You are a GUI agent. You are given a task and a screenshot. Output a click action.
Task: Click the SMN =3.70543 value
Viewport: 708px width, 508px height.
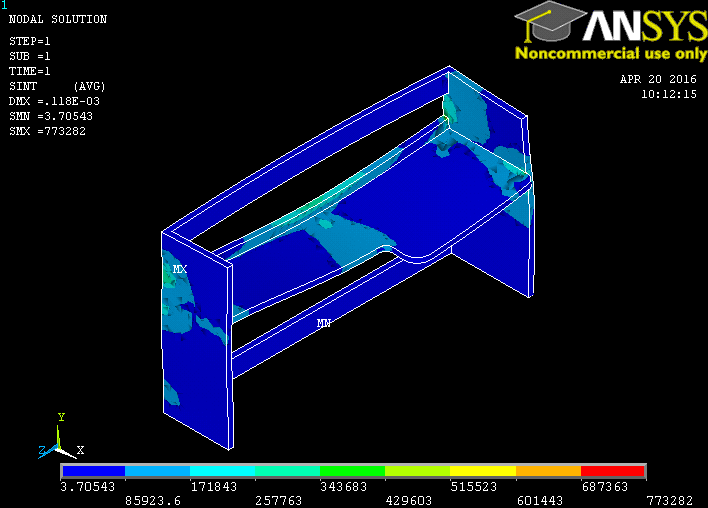(51, 116)
